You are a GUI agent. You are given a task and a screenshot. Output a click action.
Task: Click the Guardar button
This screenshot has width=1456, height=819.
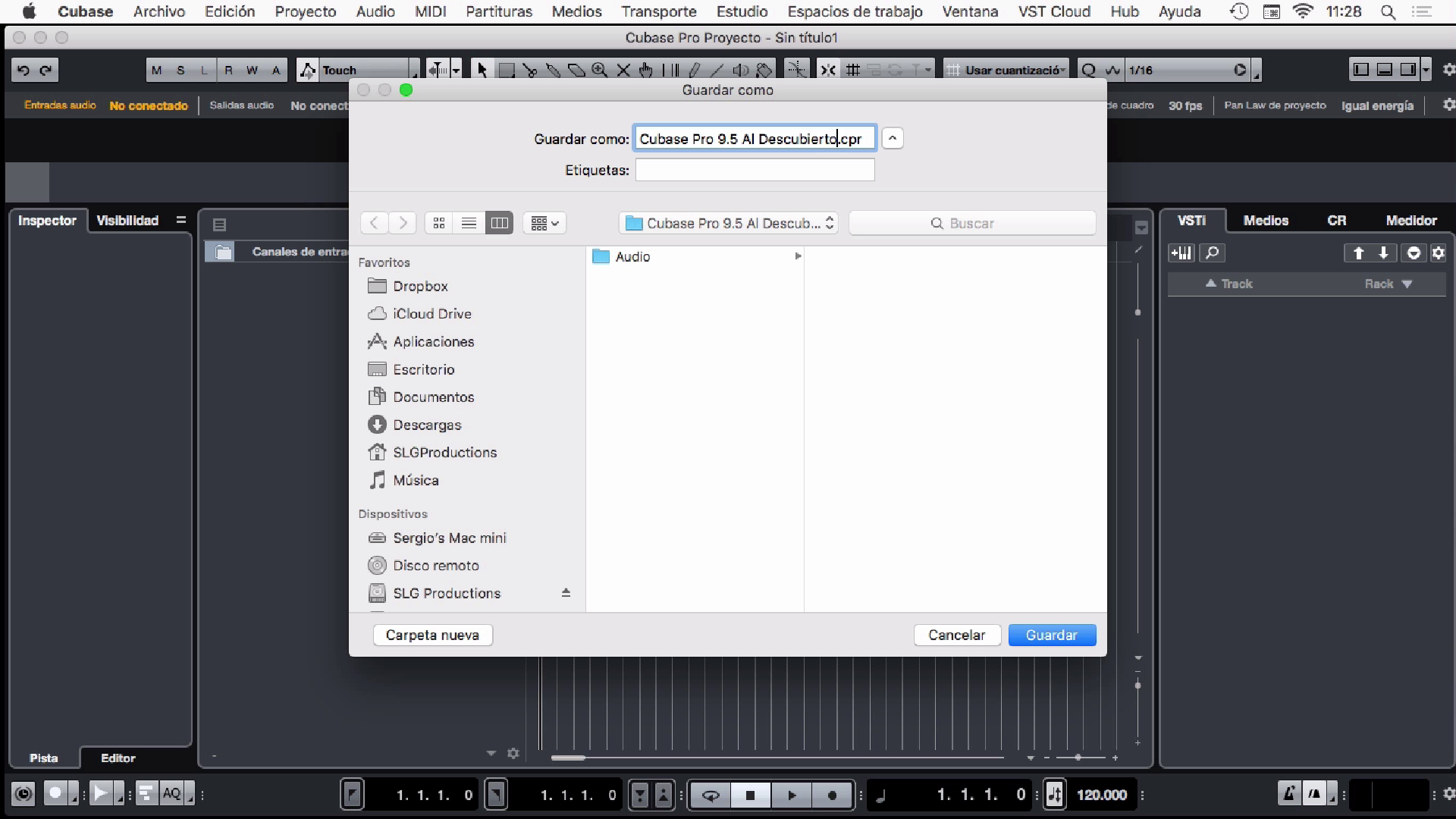click(1051, 635)
